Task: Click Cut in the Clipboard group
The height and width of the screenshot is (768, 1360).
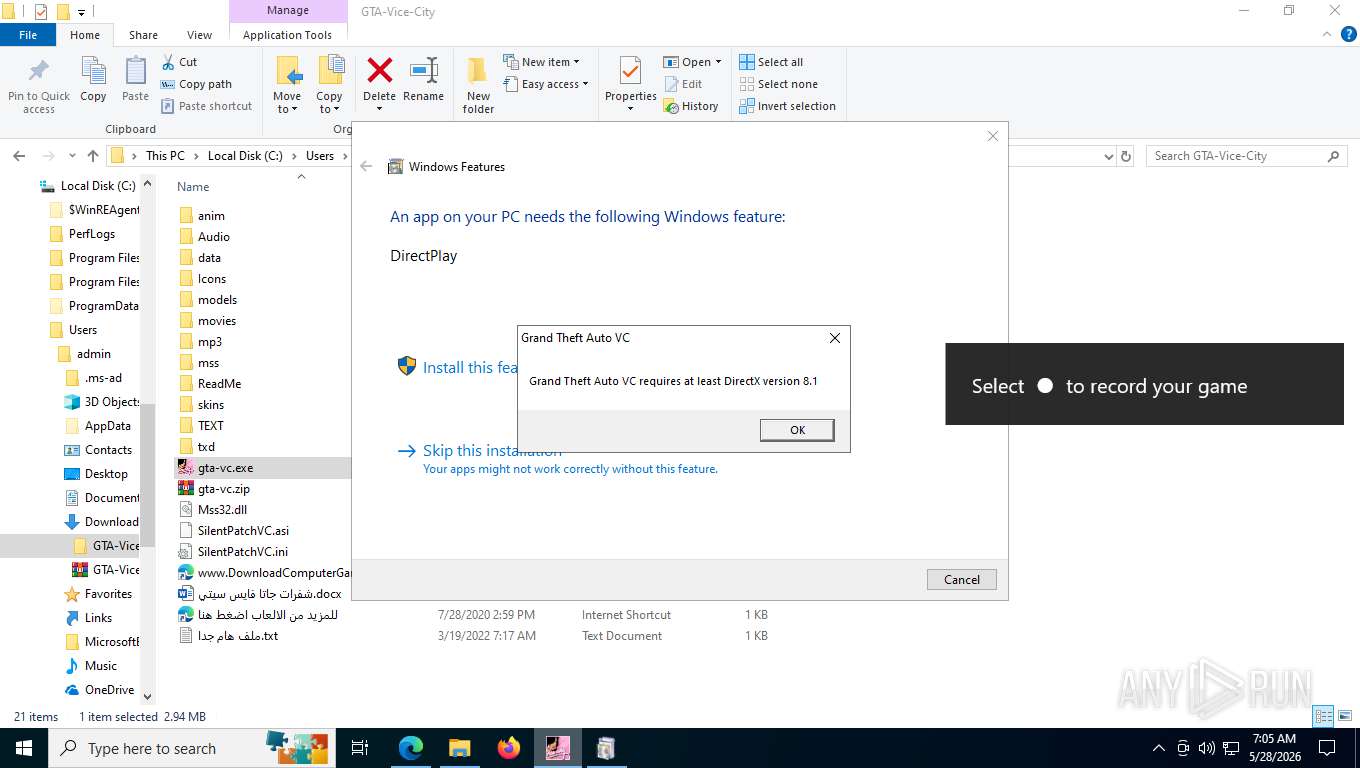Action: pos(179,62)
